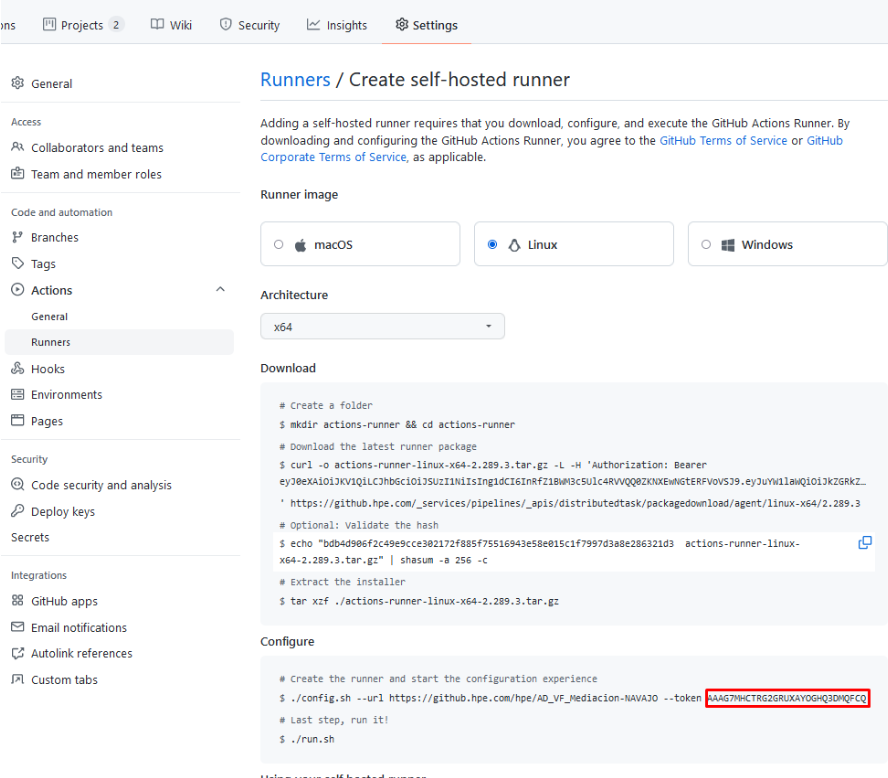
Task: Open Environments settings
Action: (66, 395)
